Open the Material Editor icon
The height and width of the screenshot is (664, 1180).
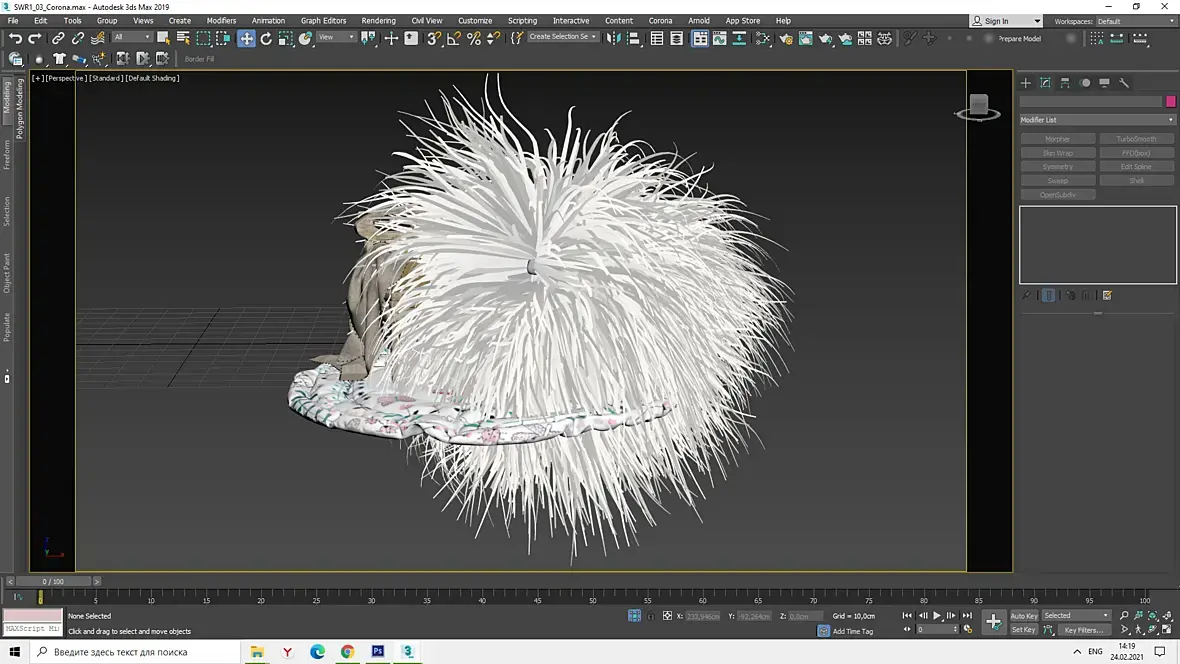coord(764,38)
